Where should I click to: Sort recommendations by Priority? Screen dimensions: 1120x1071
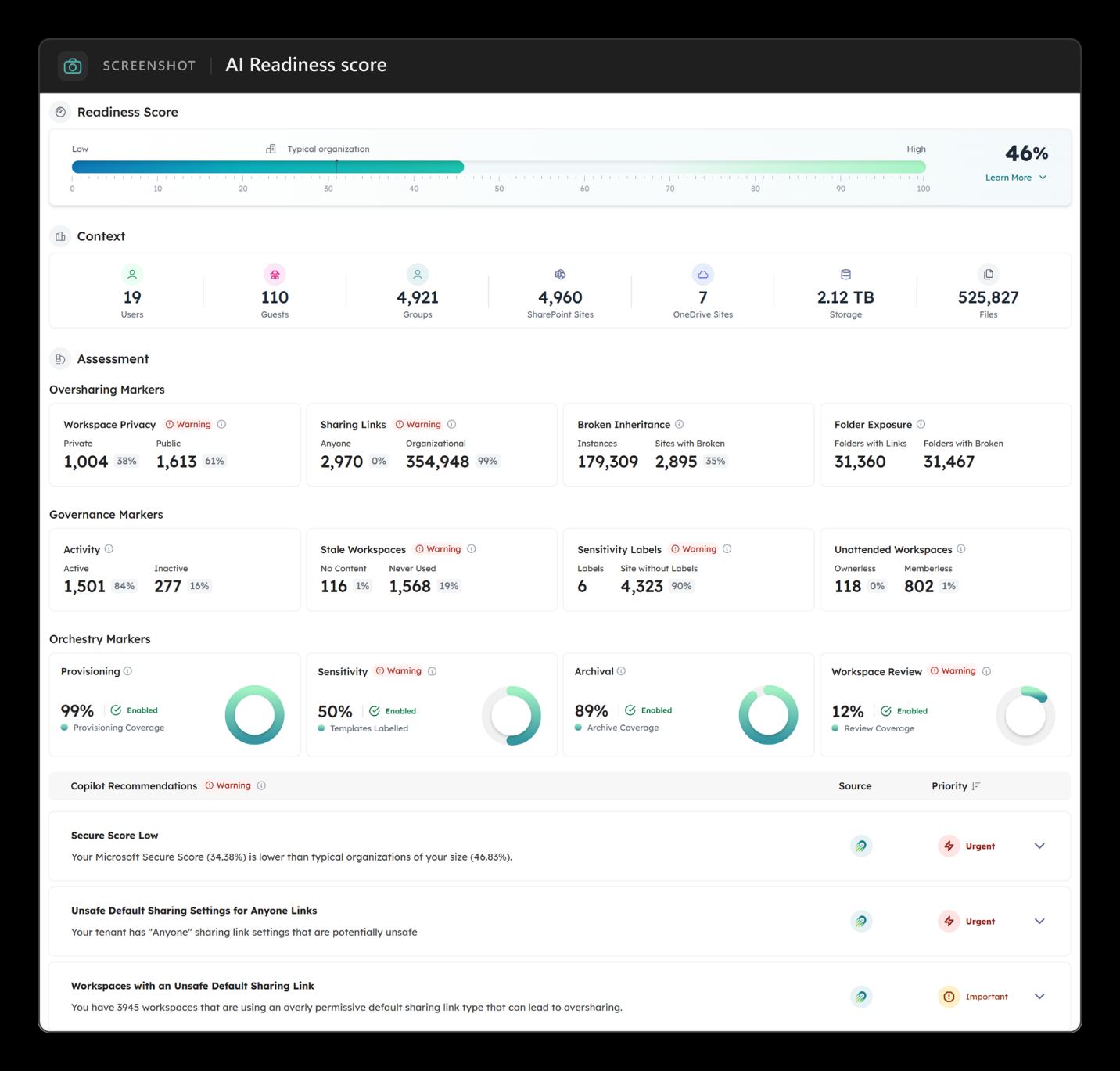(956, 786)
